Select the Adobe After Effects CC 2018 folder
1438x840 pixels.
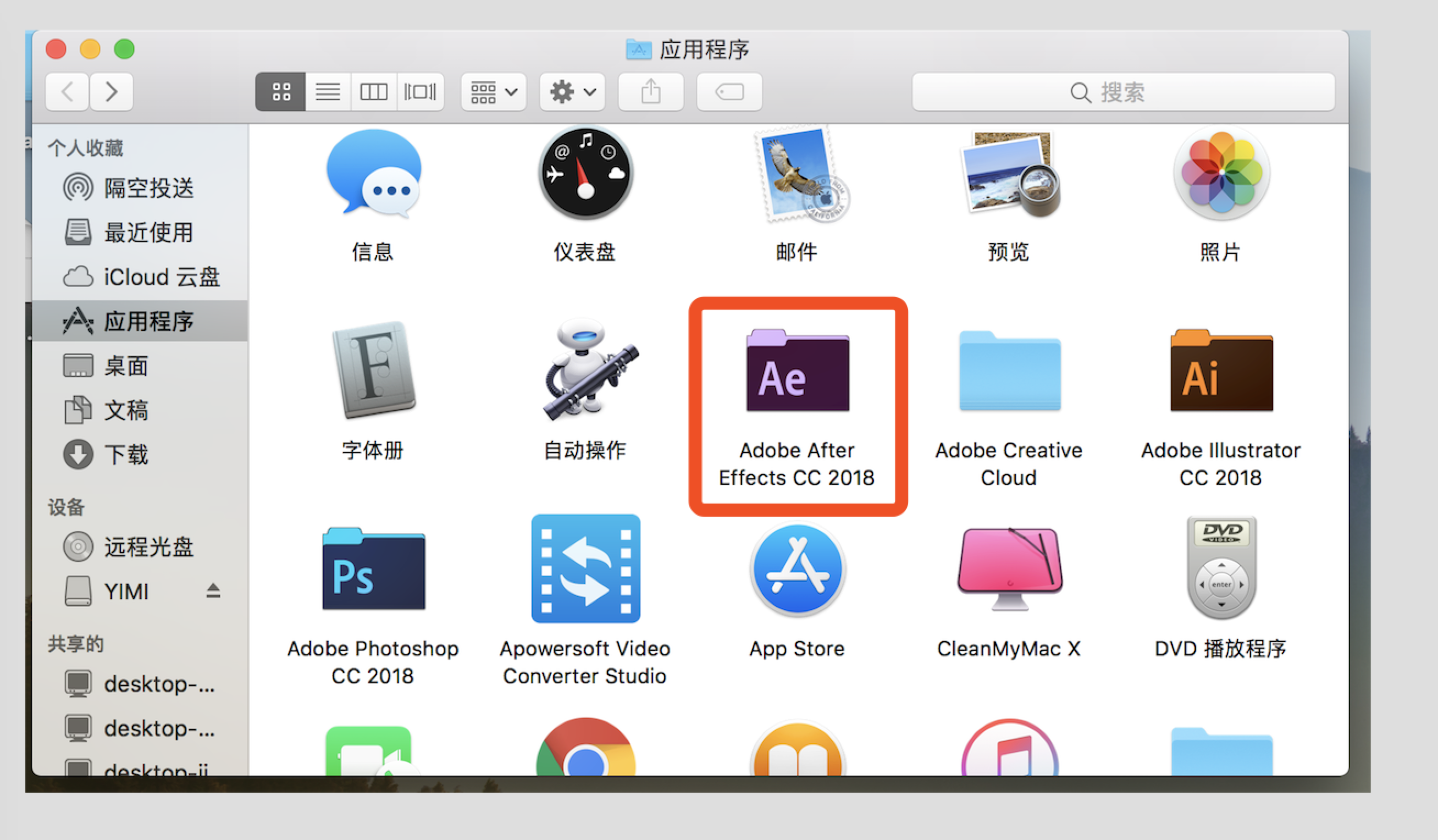pos(798,371)
